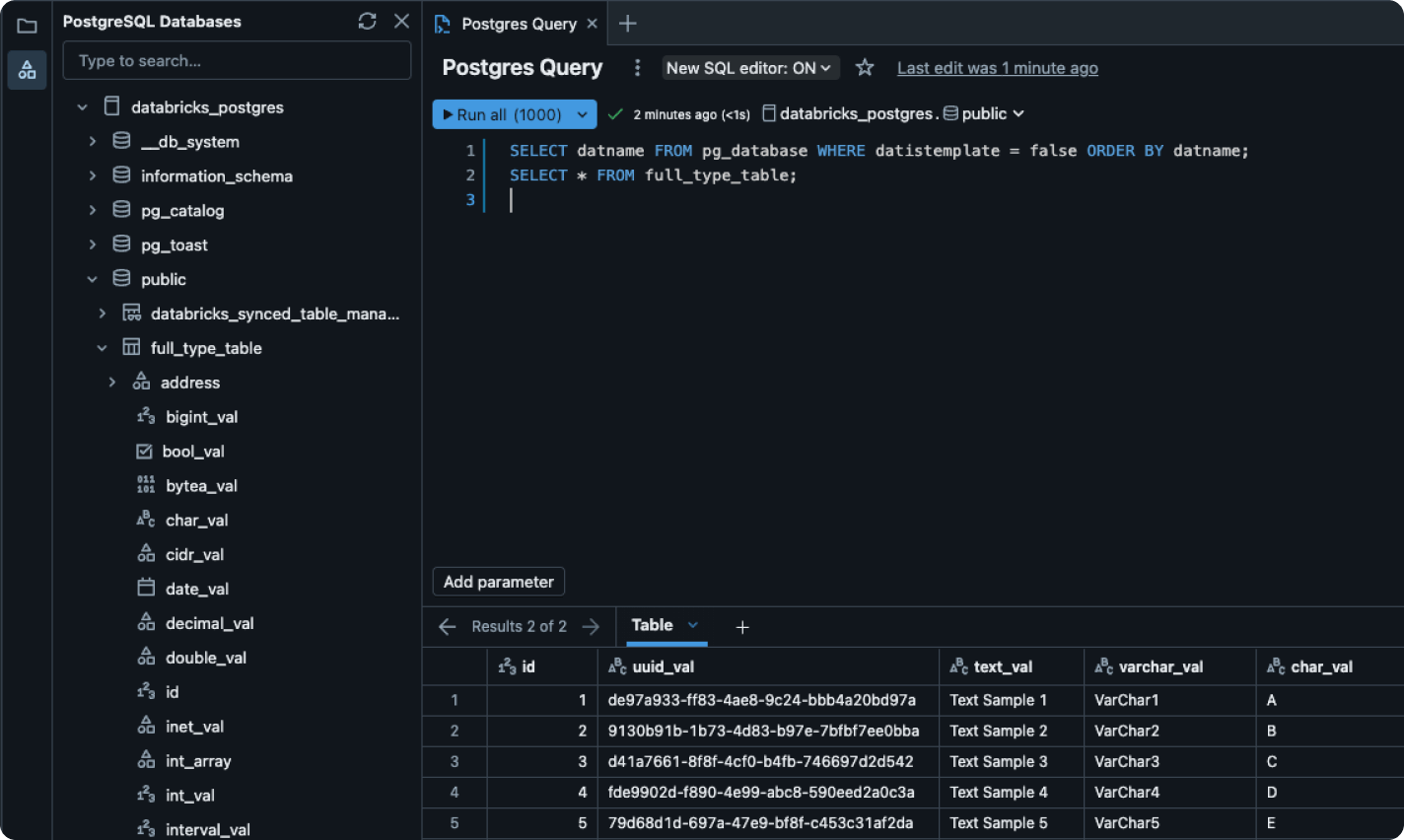
Task: Type in the database search field
Action: (237, 61)
